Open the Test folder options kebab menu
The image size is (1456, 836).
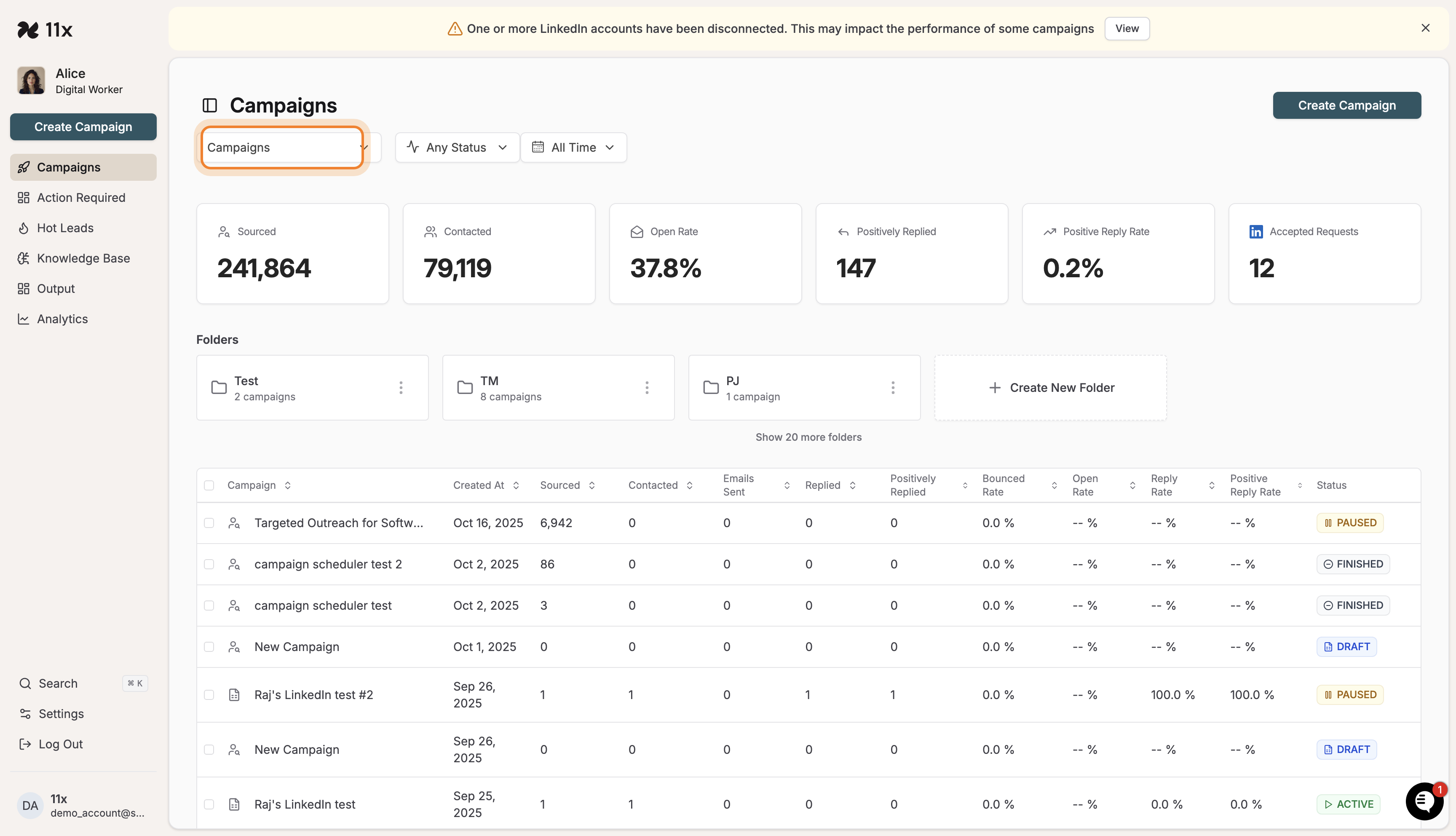click(x=401, y=388)
